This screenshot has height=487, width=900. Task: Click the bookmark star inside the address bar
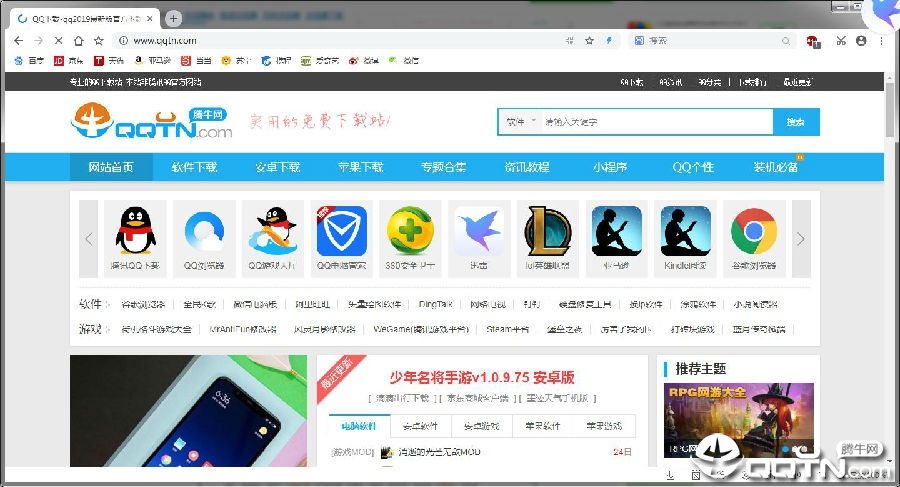589,41
